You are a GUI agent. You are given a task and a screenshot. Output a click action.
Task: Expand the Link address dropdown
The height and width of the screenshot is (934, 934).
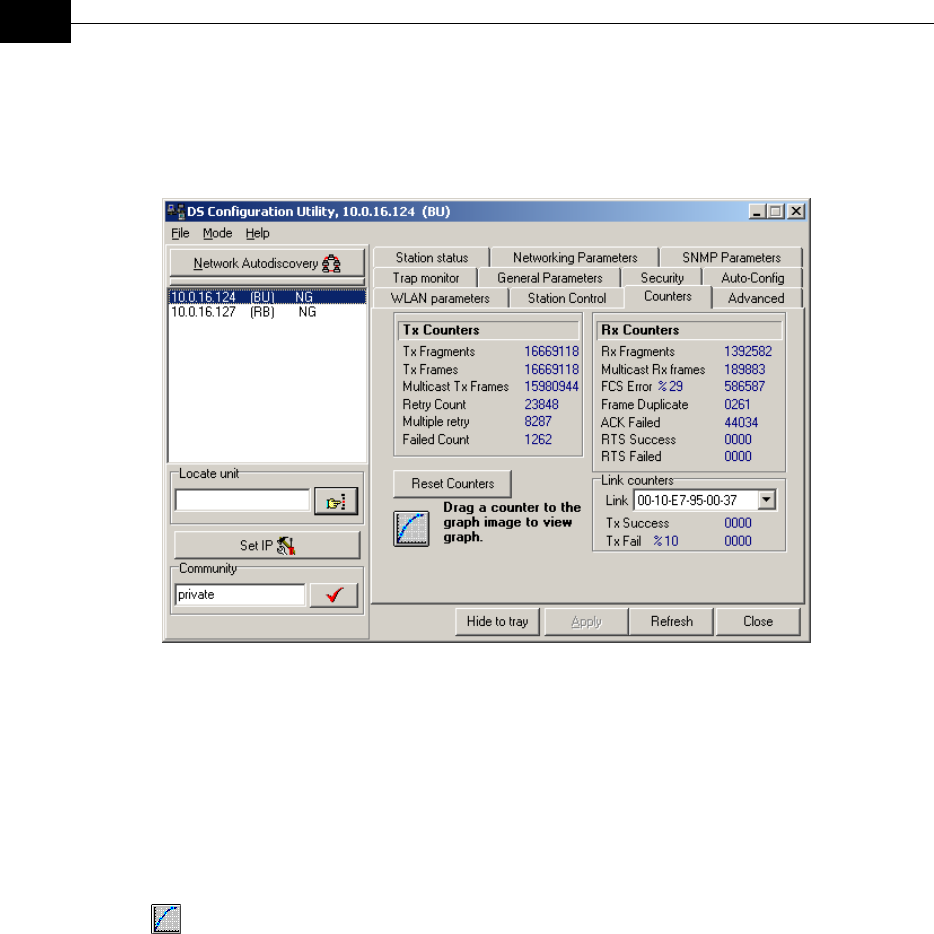point(767,500)
